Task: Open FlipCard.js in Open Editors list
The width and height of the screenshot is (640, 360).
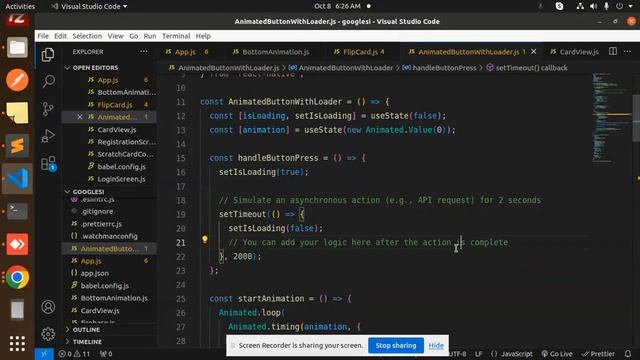Action: point(115,105)
